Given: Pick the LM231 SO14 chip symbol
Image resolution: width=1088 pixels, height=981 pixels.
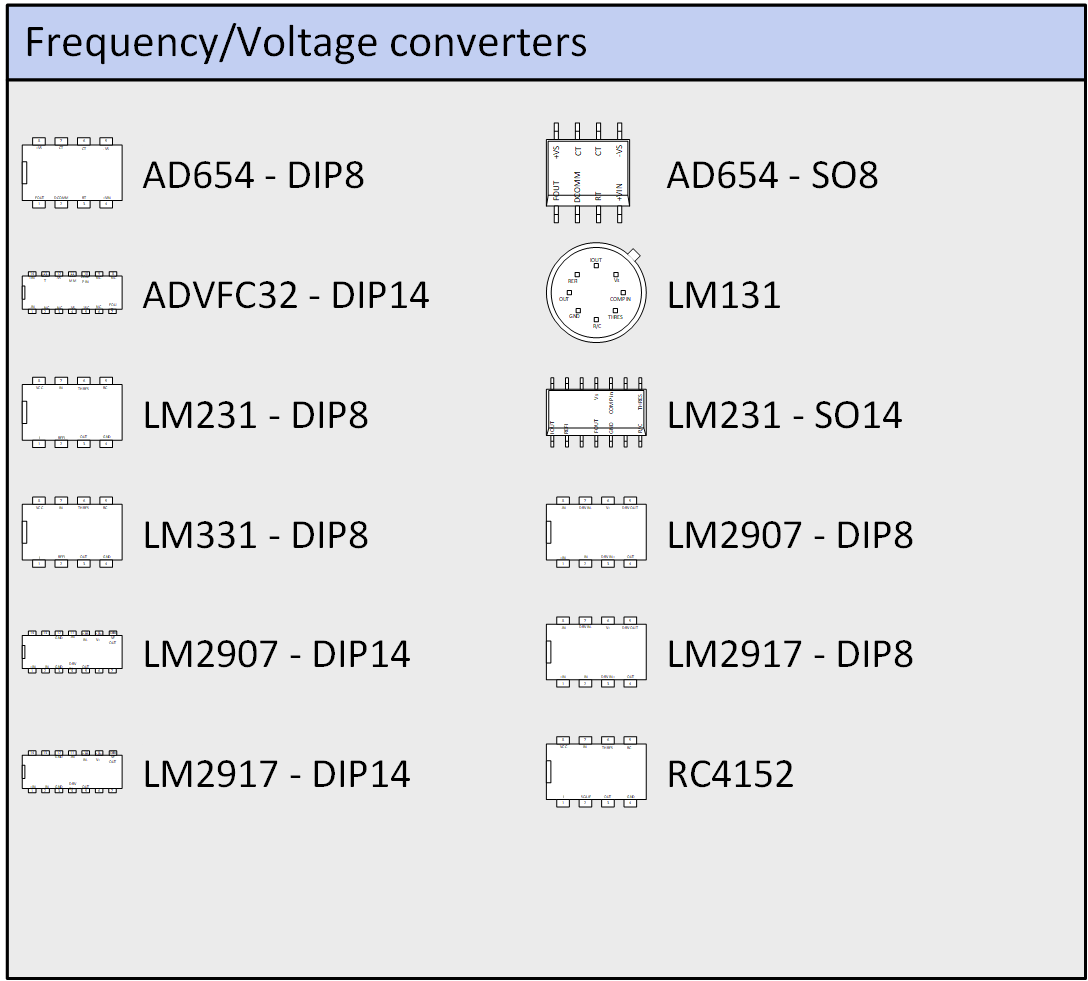Looking at the screenshot, I should click(596, 413).
